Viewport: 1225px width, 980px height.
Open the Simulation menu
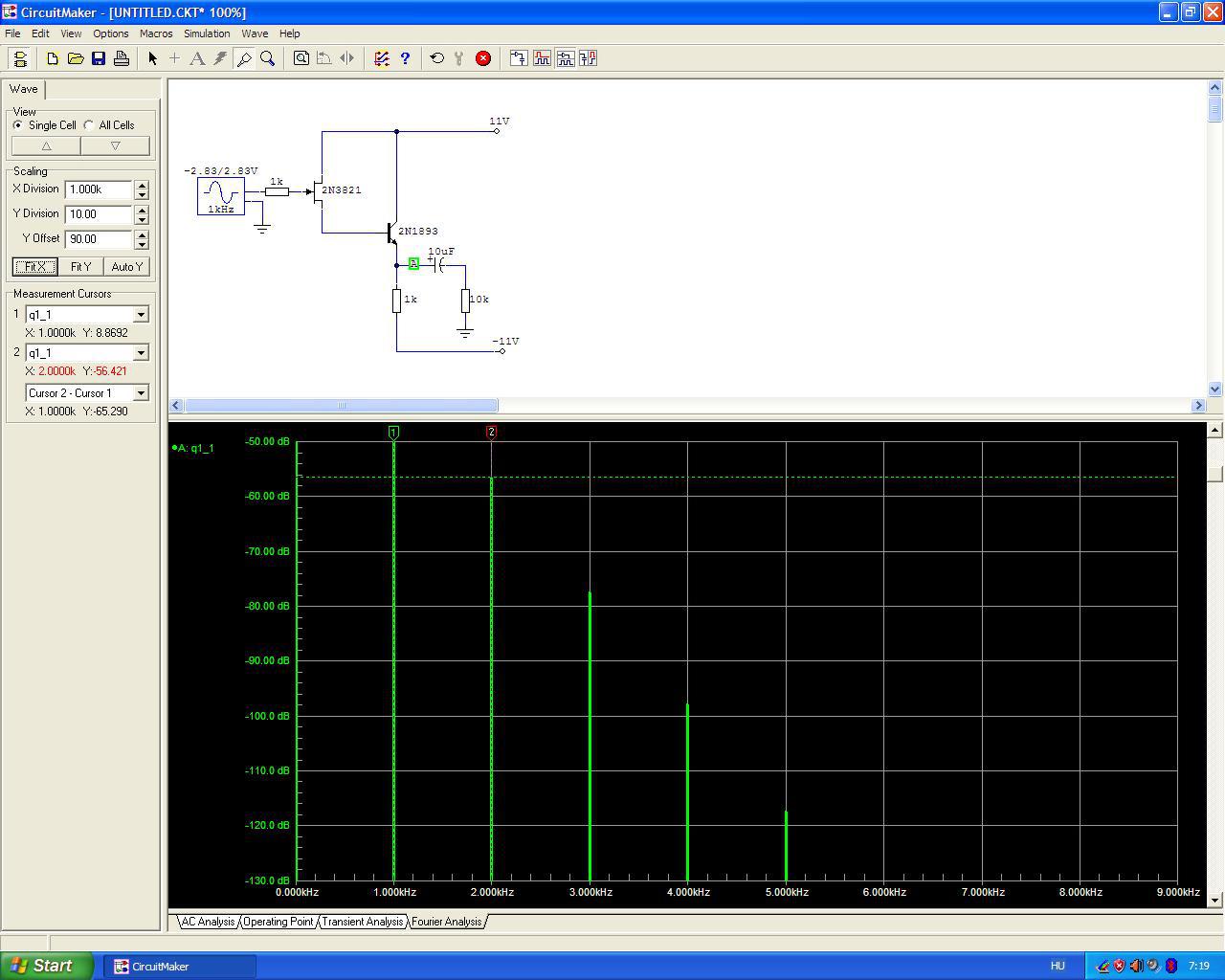[x=207, y=33]
